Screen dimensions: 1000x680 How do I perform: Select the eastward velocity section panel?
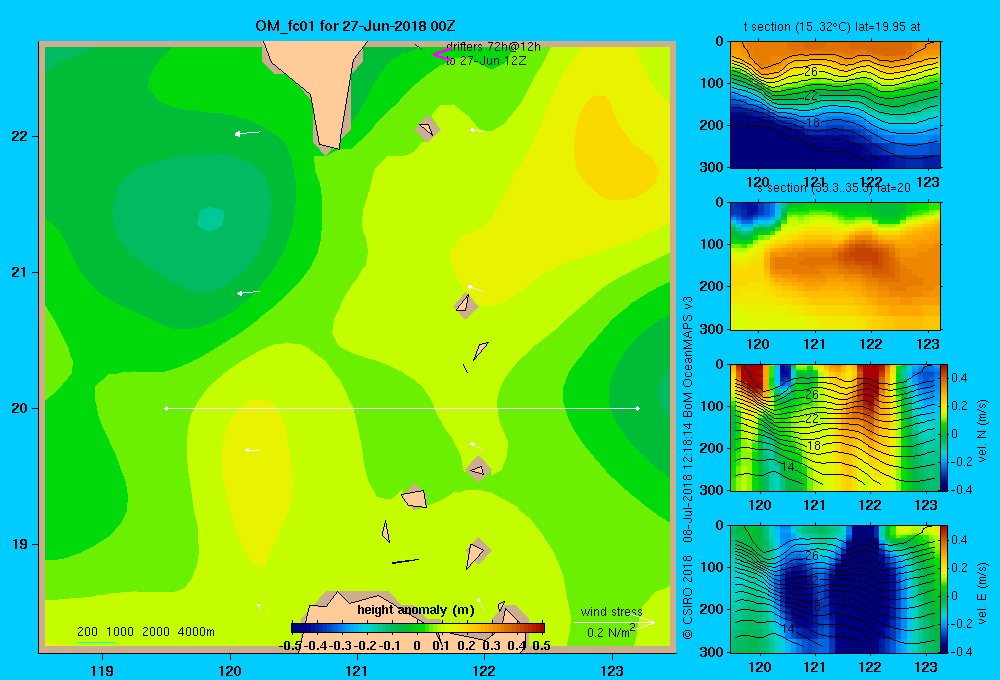coord(835,589)
